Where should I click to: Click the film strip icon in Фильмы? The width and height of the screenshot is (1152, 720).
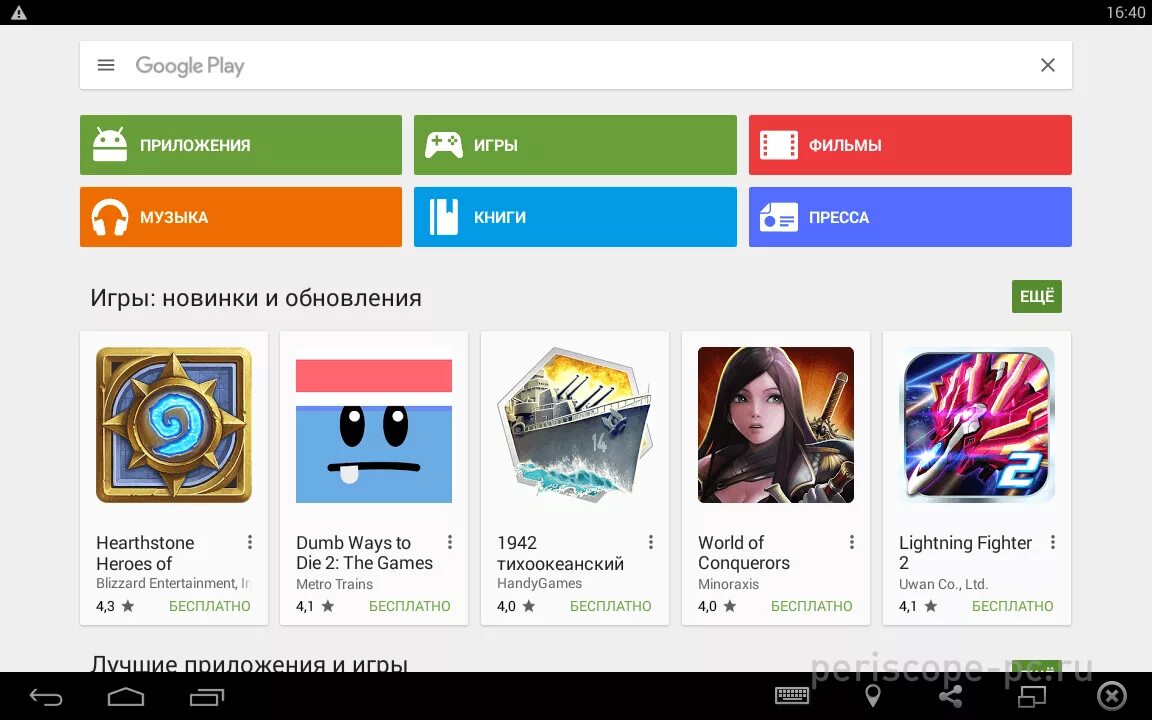tap(779, 145)
